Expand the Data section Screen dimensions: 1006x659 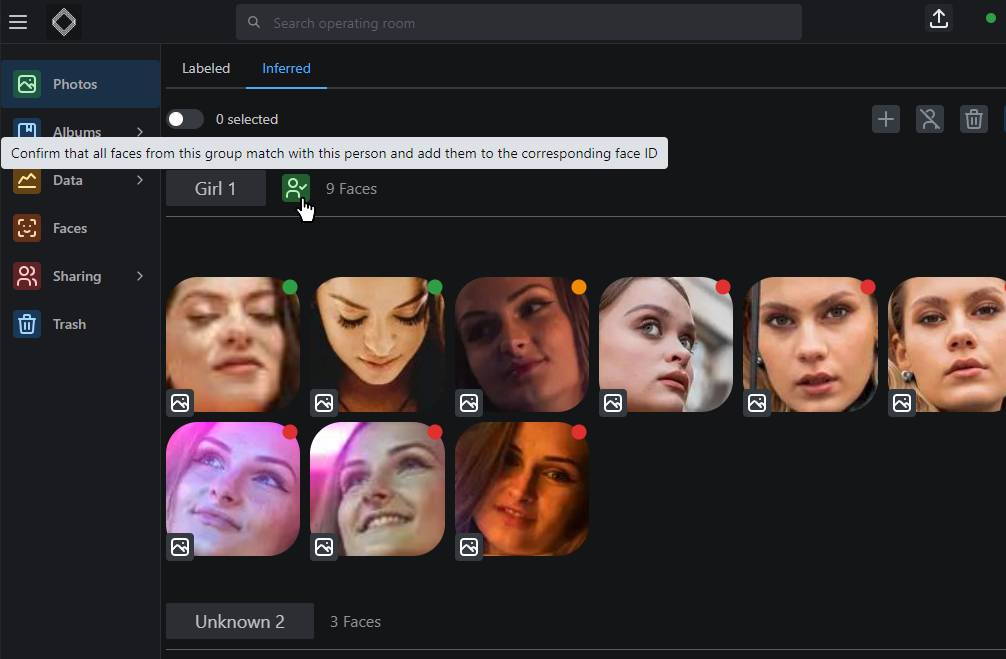coord(69,180)
